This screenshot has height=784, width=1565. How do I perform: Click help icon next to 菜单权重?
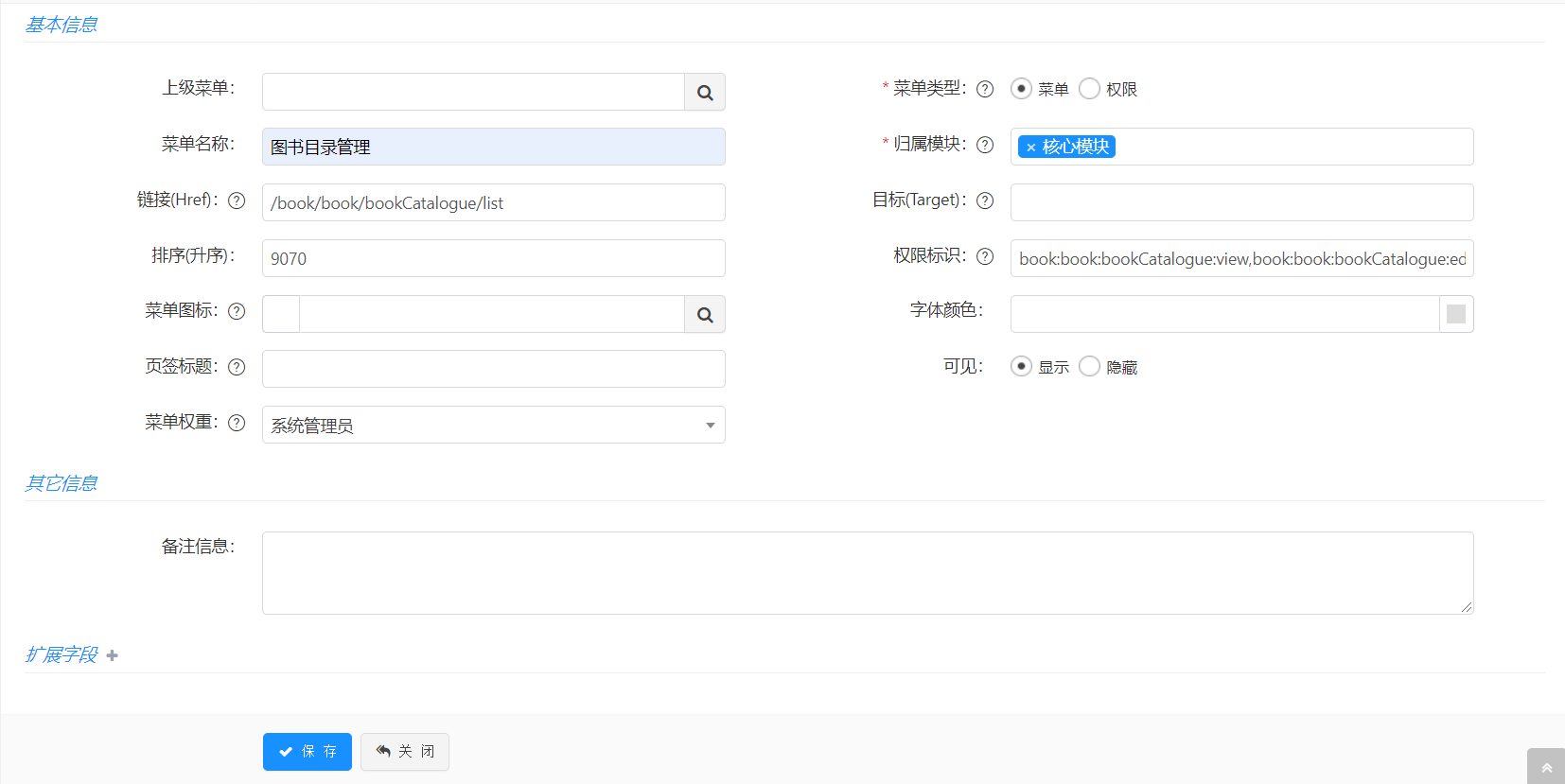tap(237, 423)
